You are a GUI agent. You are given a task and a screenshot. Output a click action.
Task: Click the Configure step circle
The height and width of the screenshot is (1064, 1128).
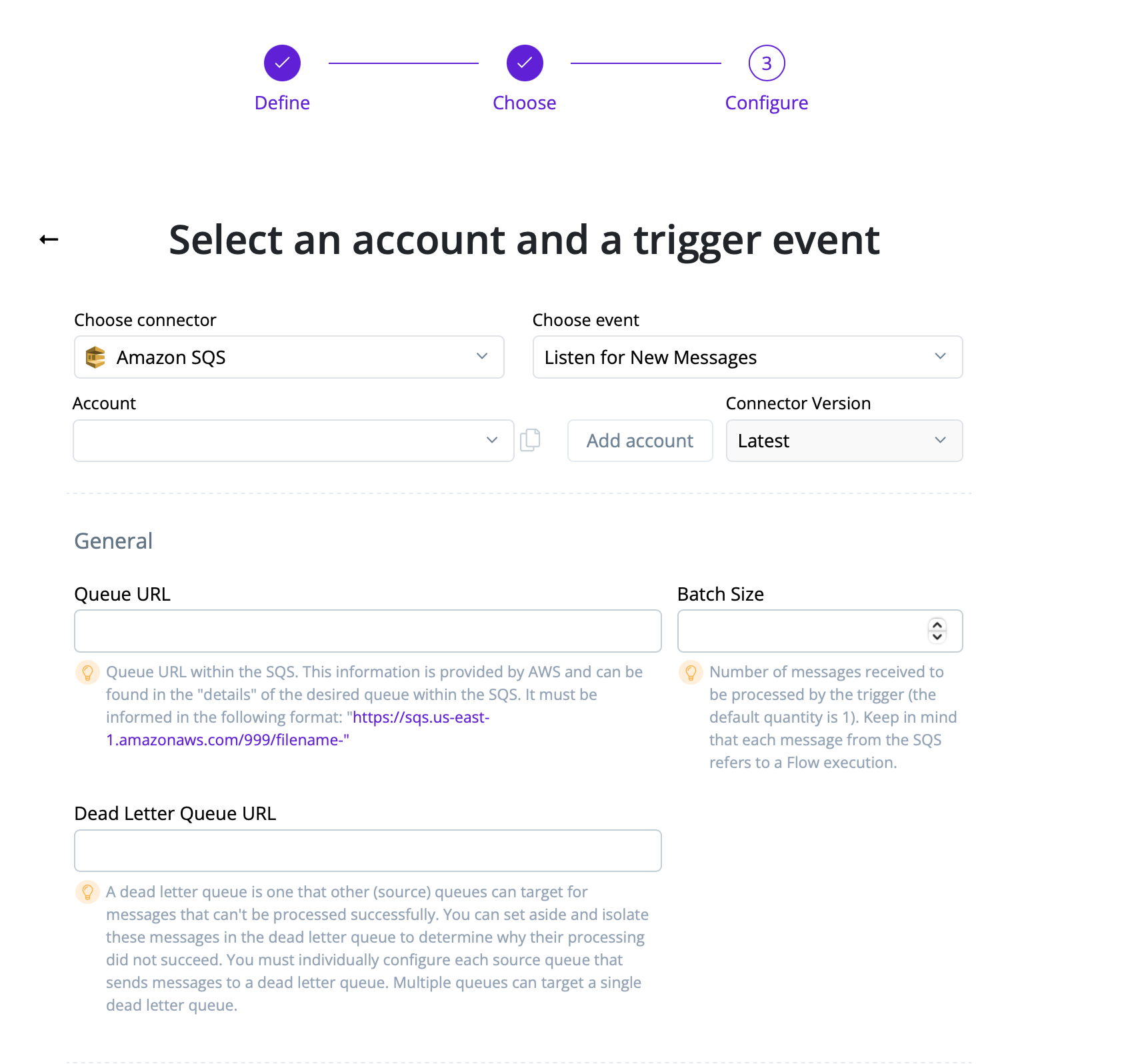pyautogui.click(x=766, y=63)
